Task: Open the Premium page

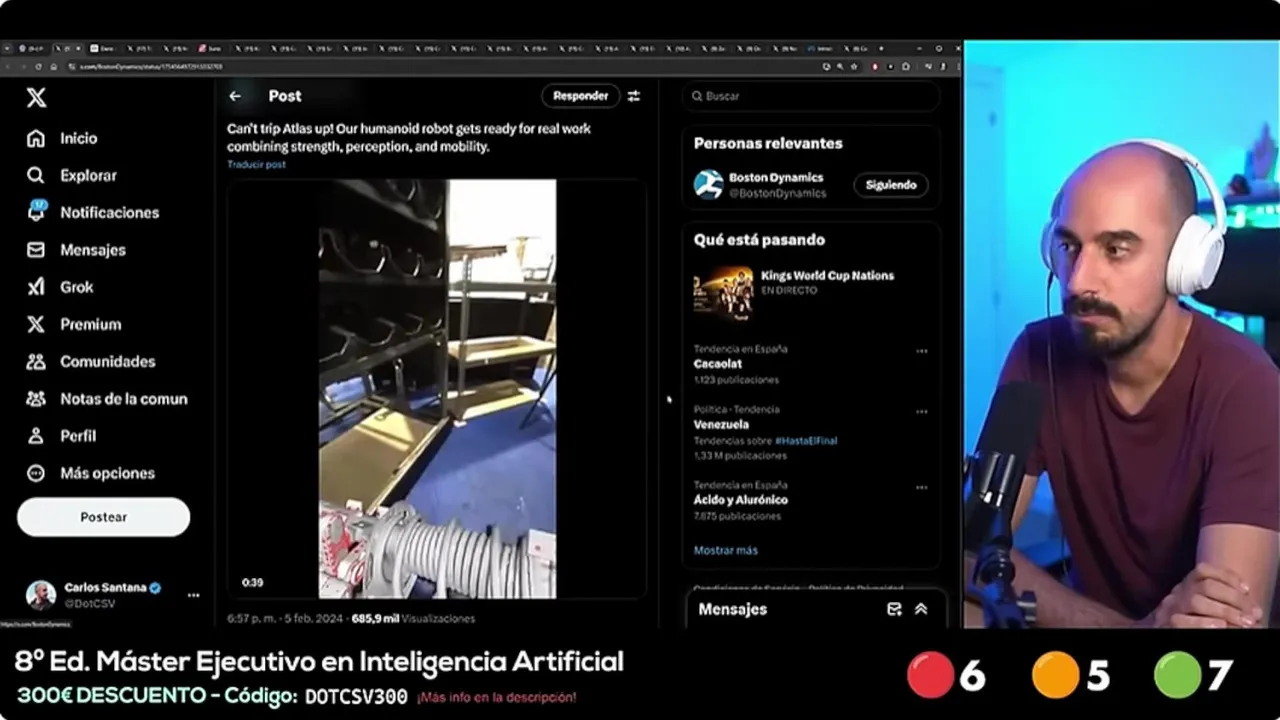Action: click(74, 324)
